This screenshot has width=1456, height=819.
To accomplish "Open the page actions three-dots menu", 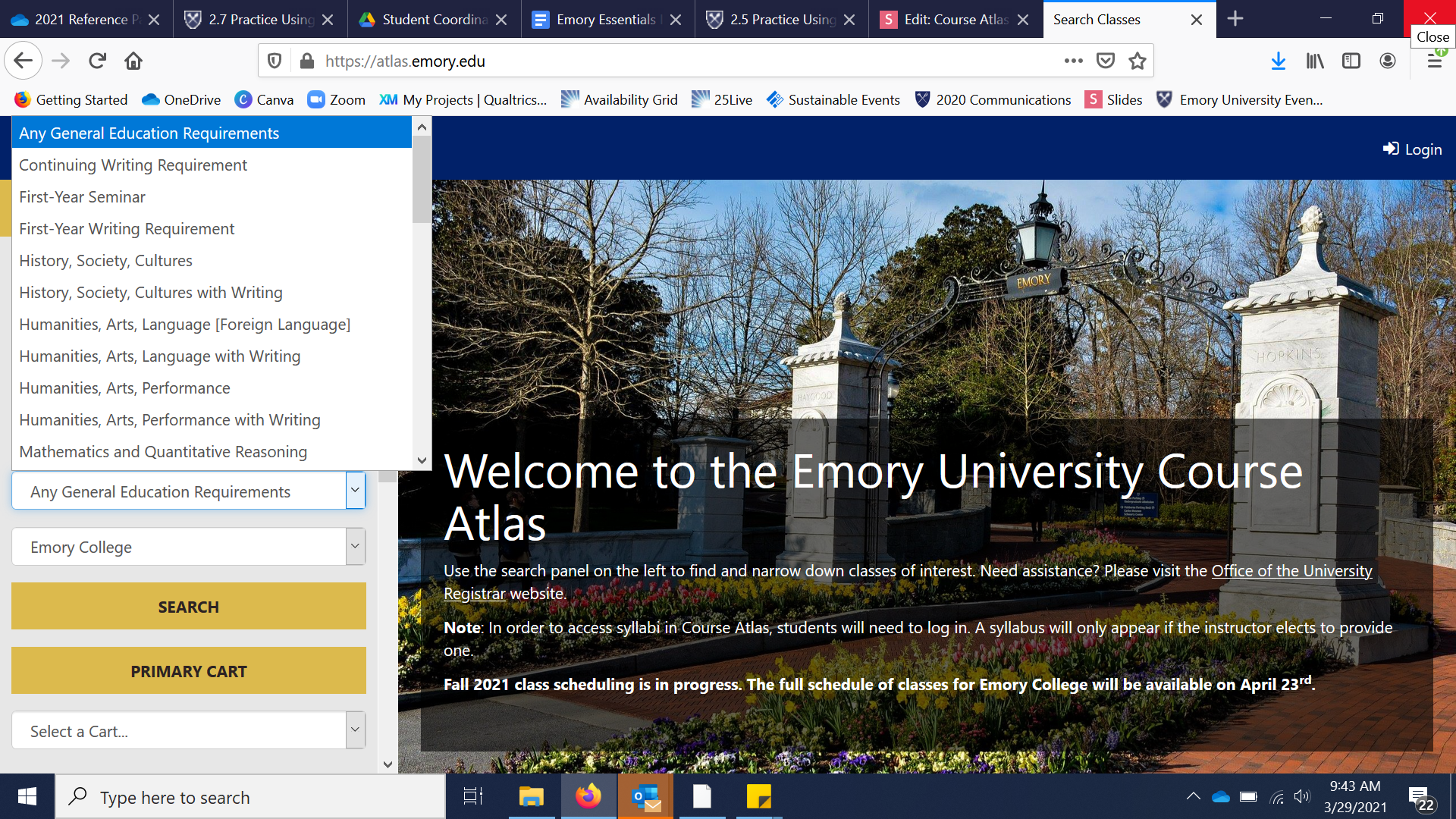I will click(1073, 61).
